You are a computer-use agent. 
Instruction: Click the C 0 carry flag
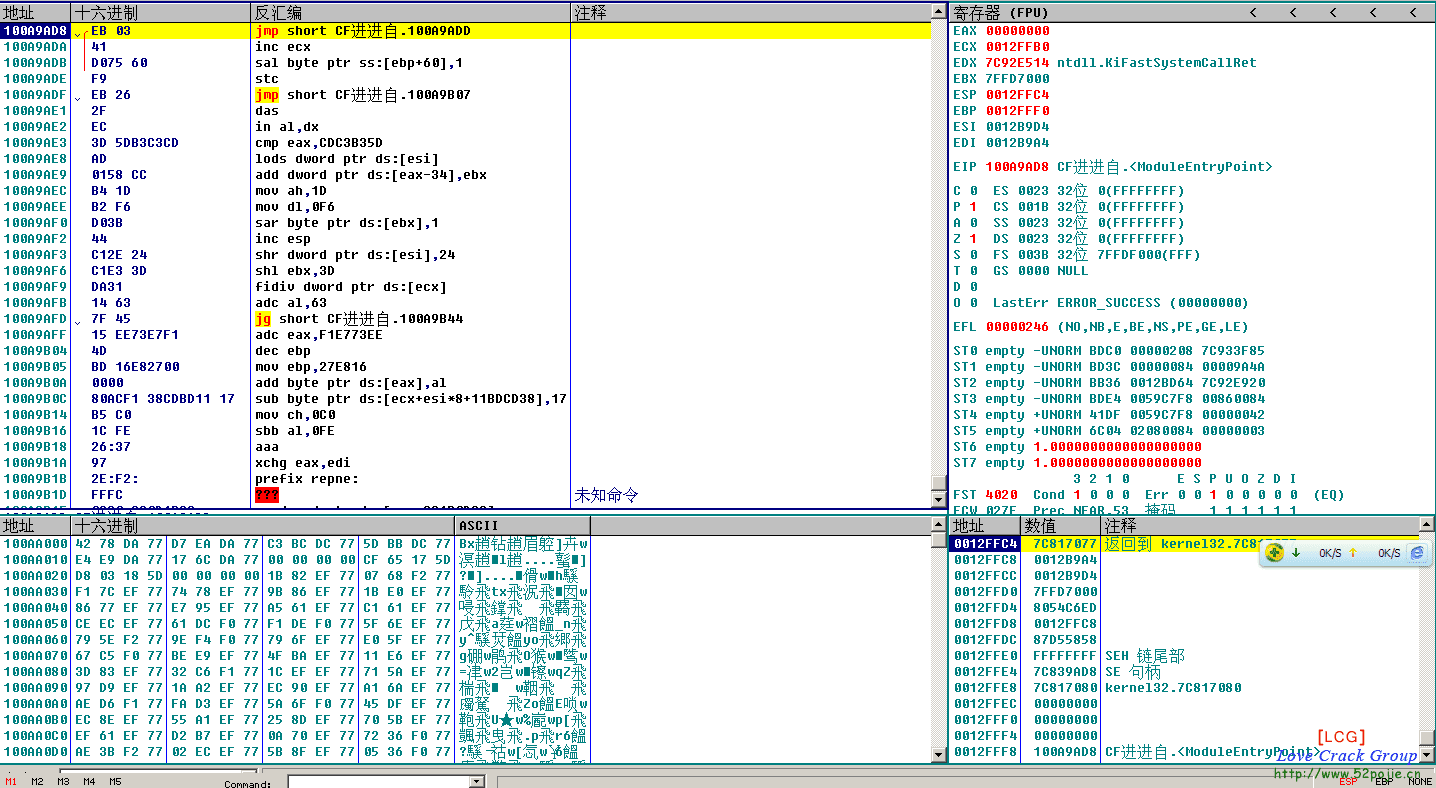(965, 191)
